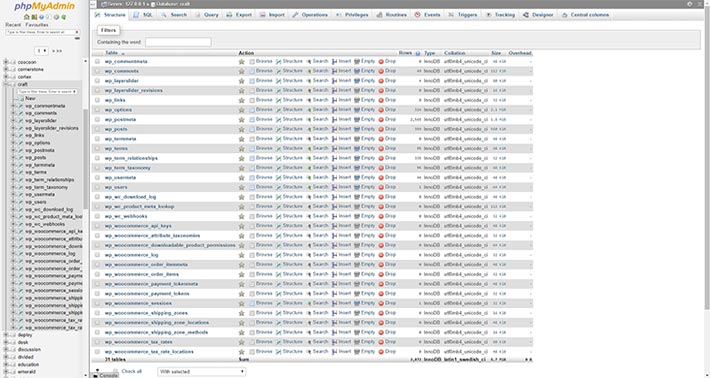Click the Rows column help icon
Screen dimensions: 710x378
click(x=417, y=53)
